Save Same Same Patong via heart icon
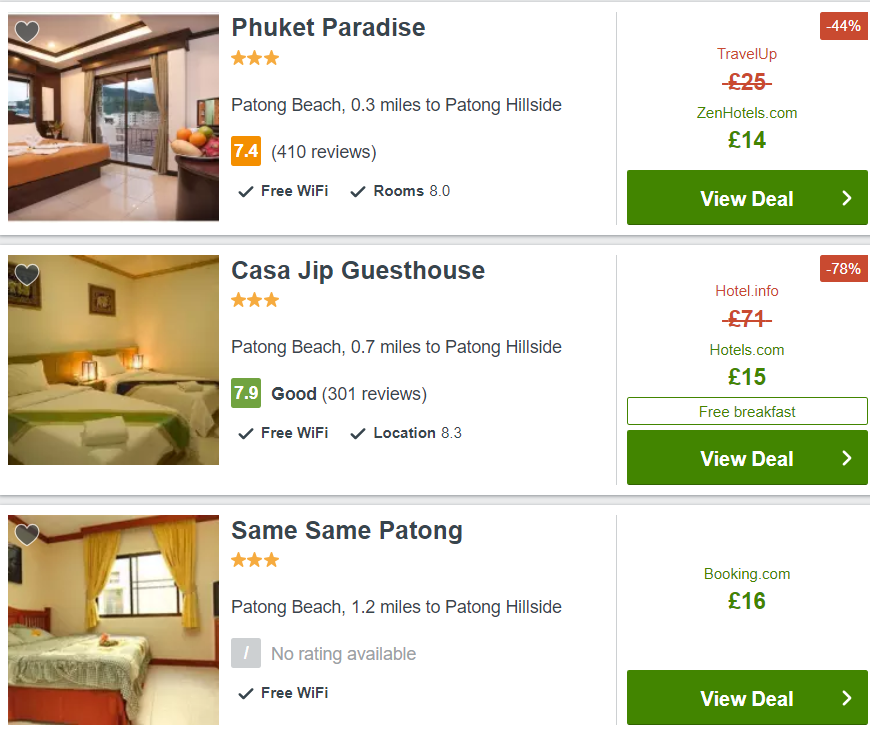The width and height of the screenshot is (870, 731). [27, 534]
